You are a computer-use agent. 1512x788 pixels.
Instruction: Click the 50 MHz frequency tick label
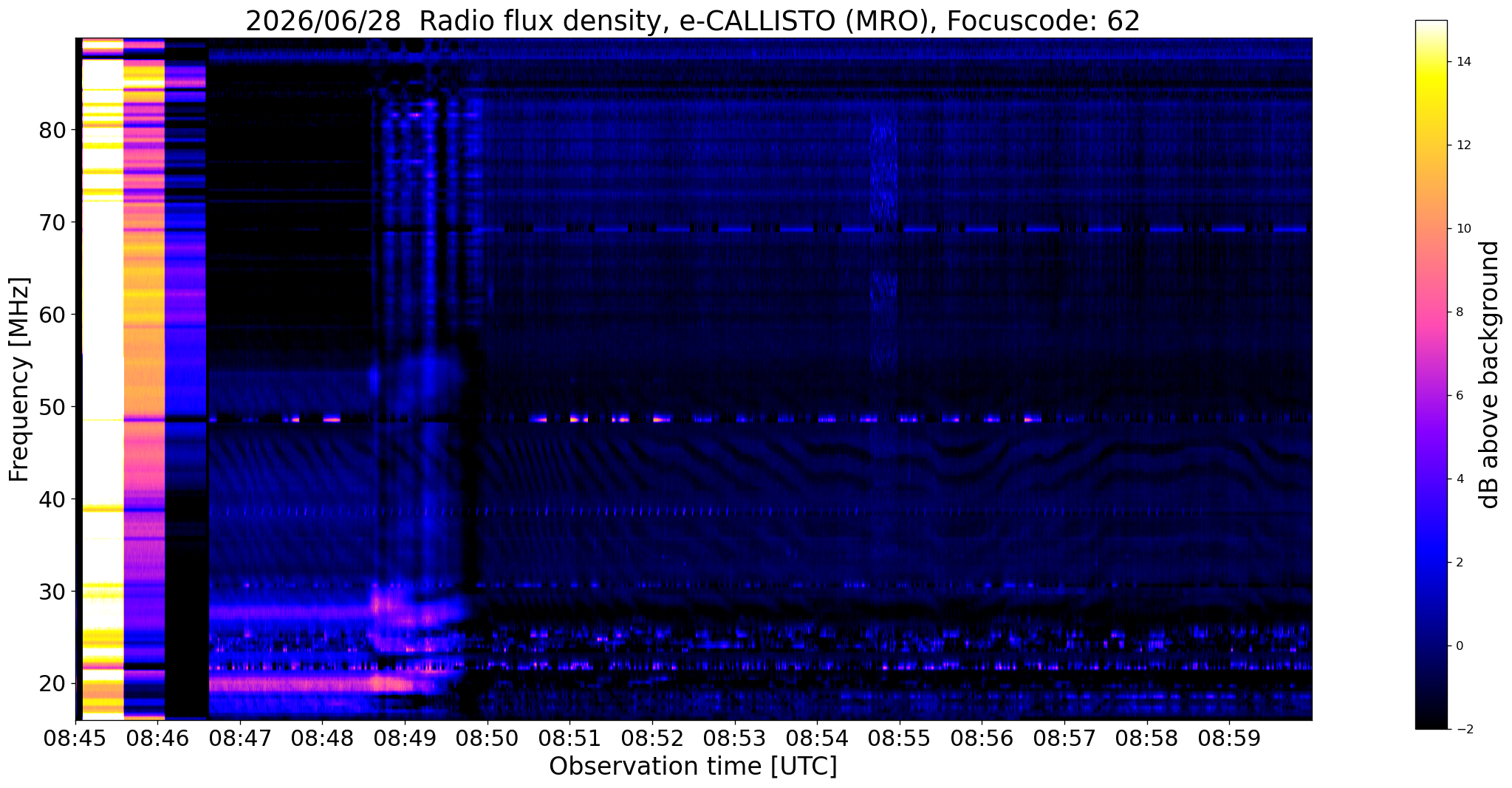point(52,407)
